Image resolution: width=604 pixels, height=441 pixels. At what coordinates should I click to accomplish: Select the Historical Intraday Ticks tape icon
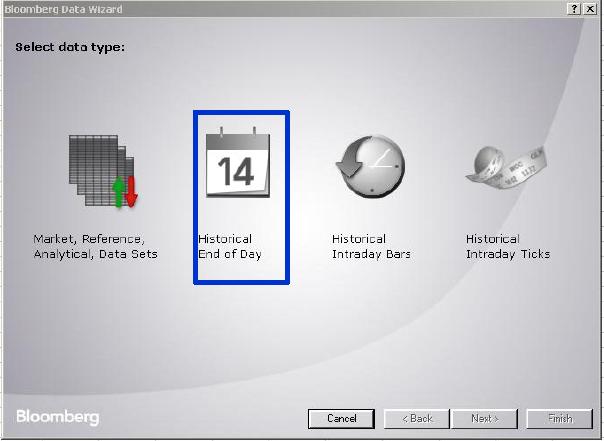pyautogui.click(x=506, y=167)
